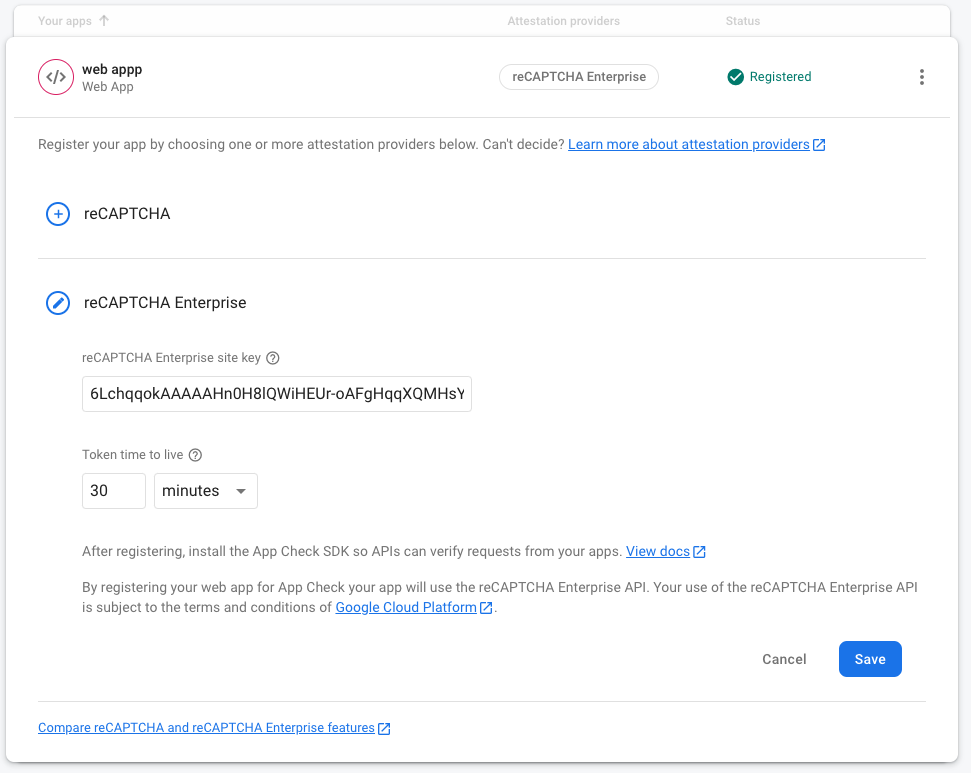
Task: Cancel the provider configuration changes
Action: (784, 659)
